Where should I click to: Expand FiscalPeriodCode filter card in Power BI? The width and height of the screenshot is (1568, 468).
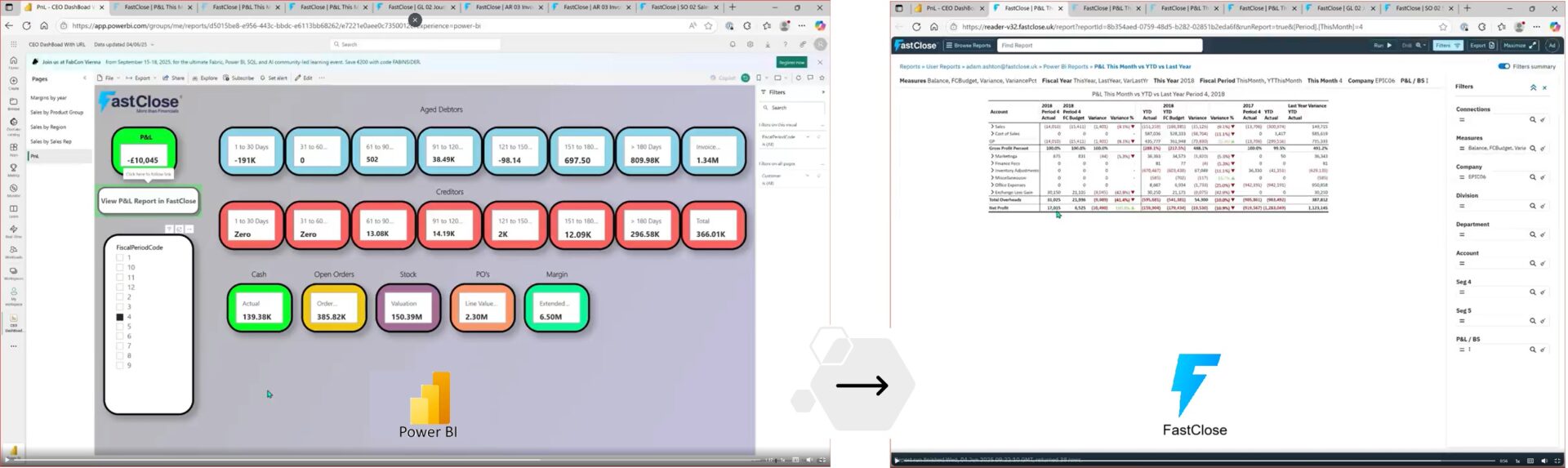pos(808,136)
